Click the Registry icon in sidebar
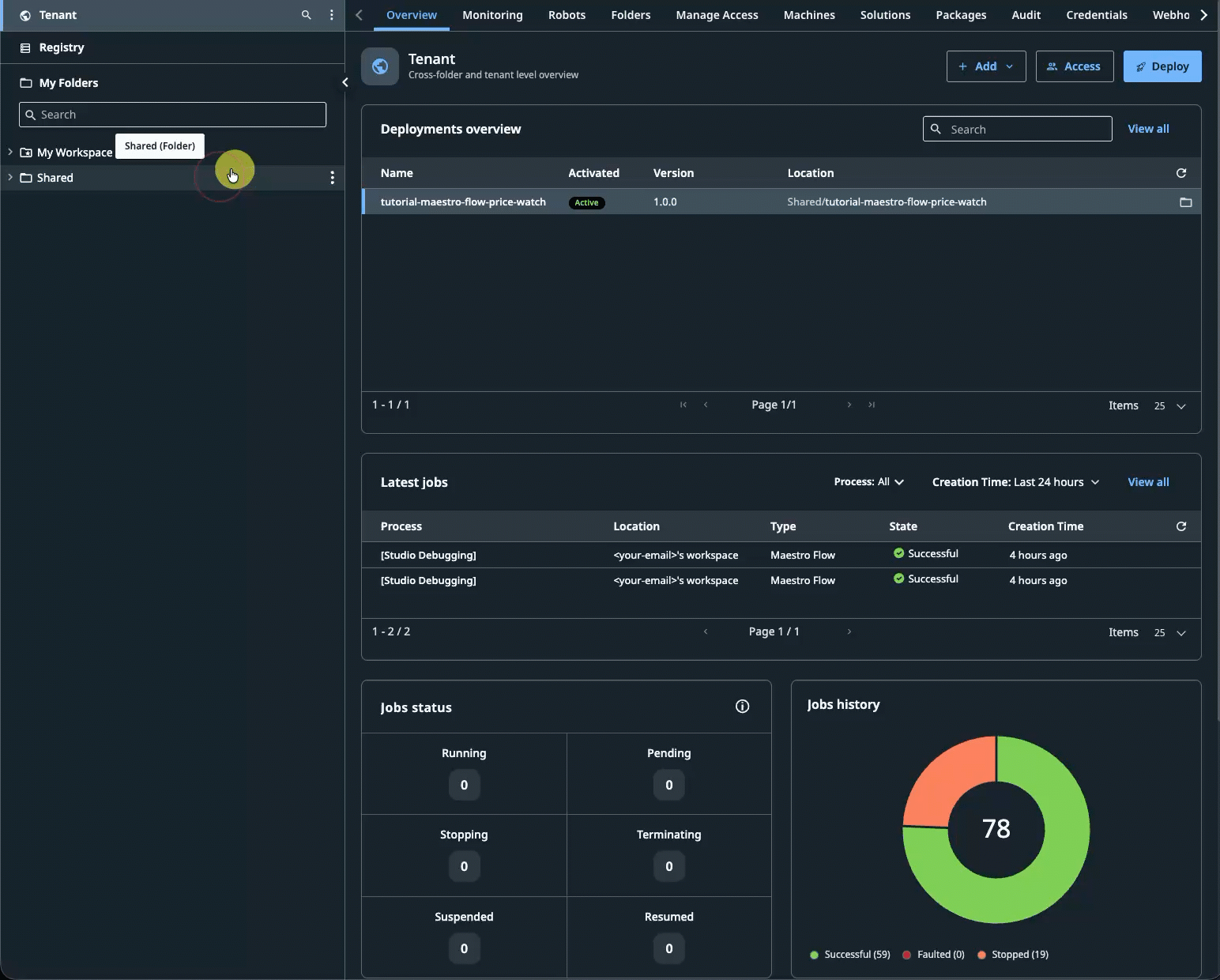 [25, 48]
